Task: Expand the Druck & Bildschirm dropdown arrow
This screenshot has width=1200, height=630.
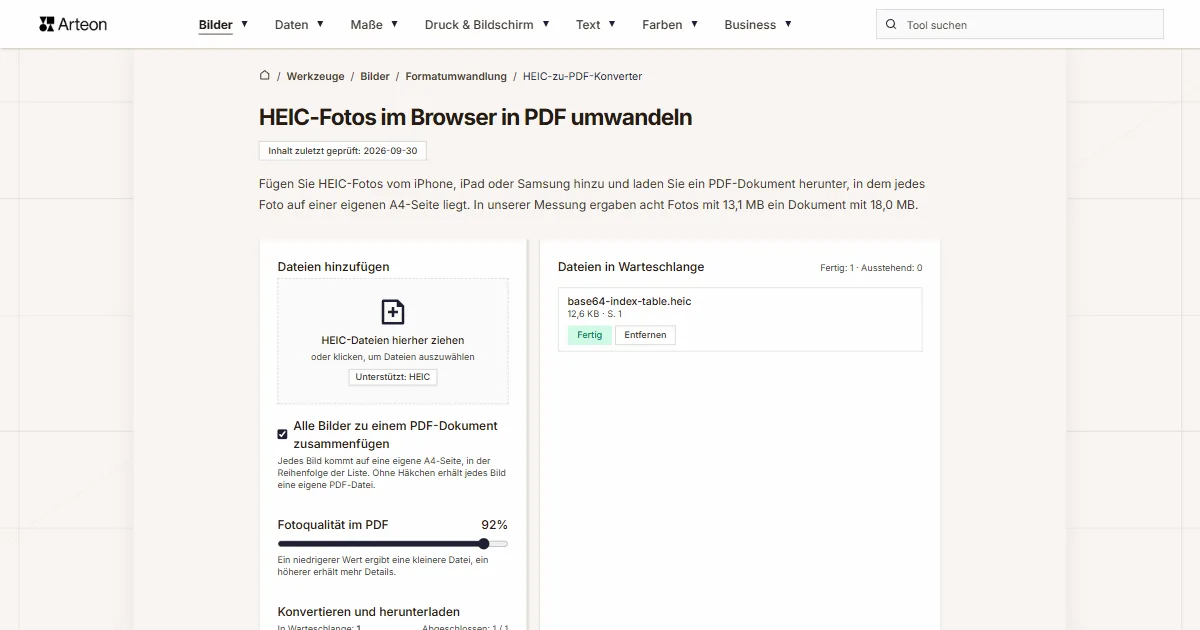Action: tap(545, 24)
